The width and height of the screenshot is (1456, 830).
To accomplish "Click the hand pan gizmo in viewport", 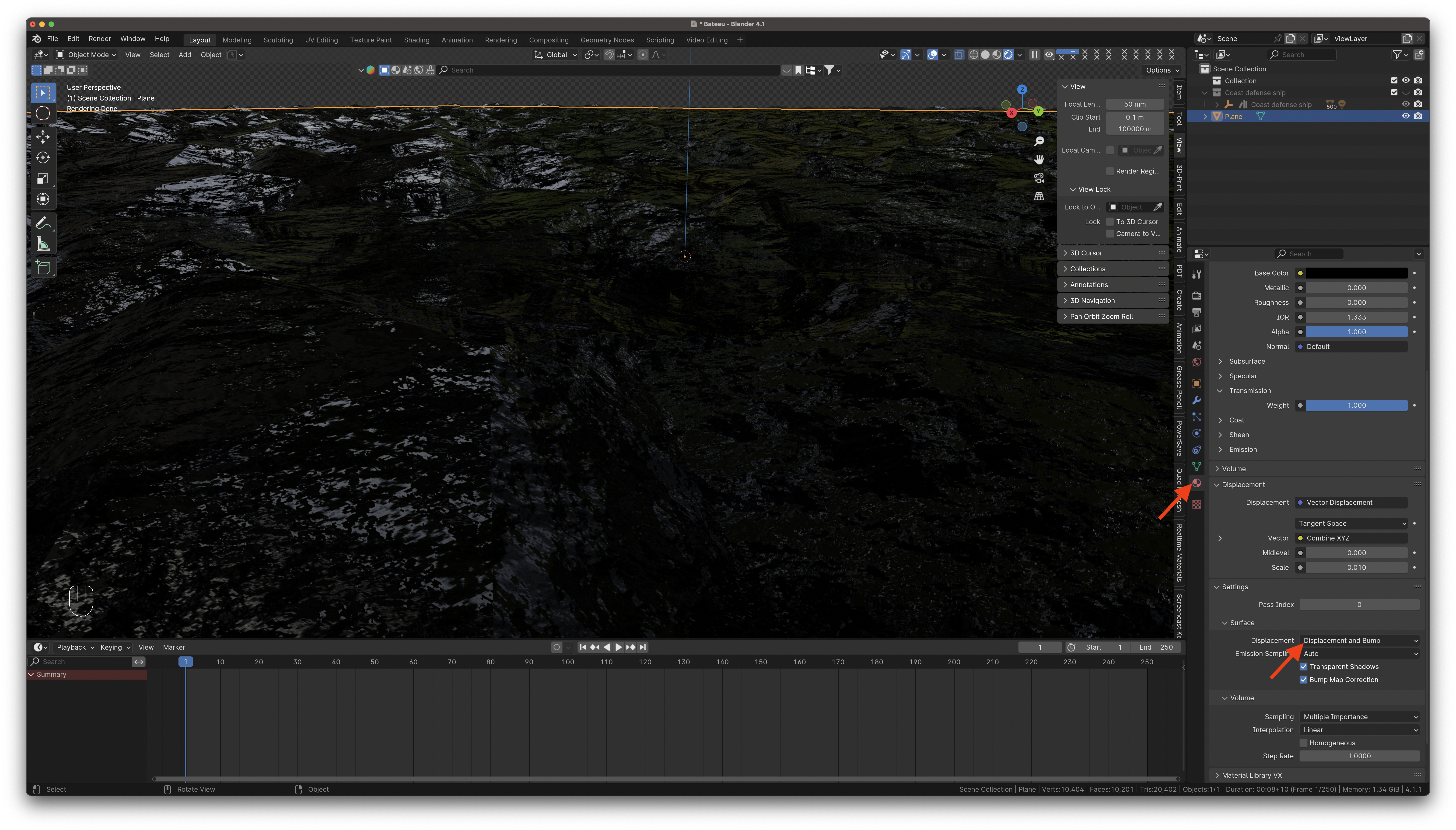I will coord(1039,160).
